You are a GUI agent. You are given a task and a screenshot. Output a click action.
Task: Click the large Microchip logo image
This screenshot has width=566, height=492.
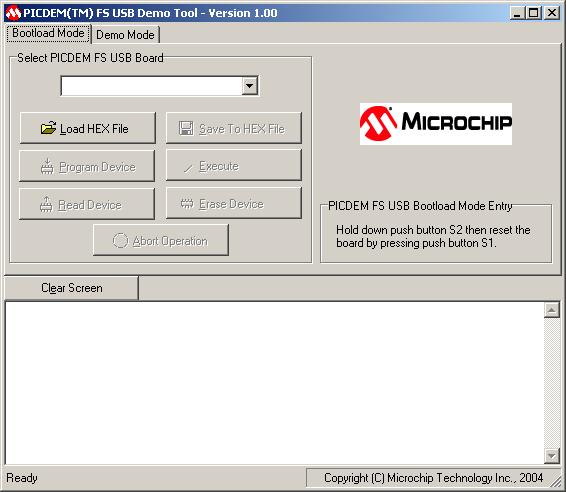coord(436,124)
